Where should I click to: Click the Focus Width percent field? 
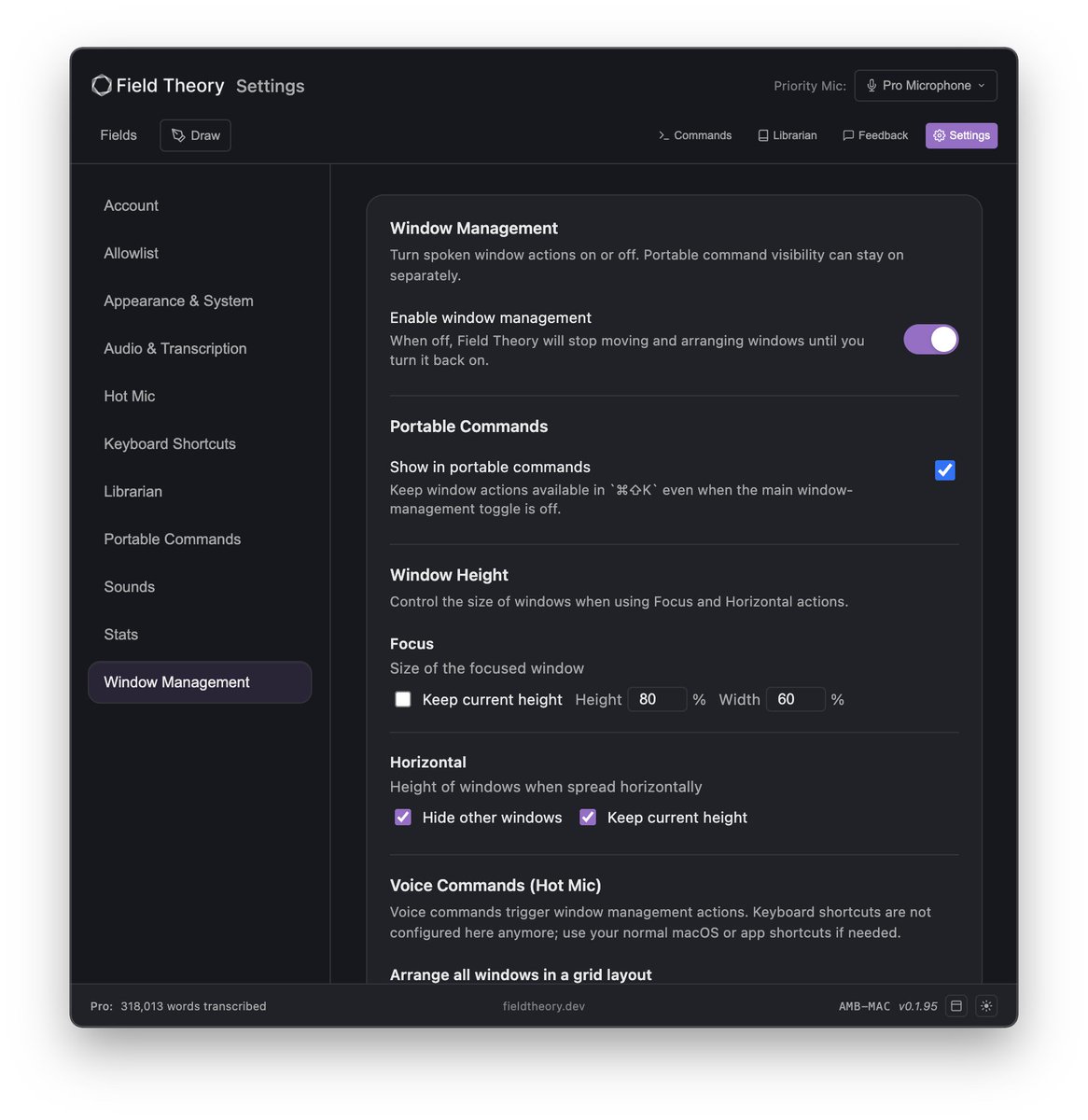click(x=796, y=699)
